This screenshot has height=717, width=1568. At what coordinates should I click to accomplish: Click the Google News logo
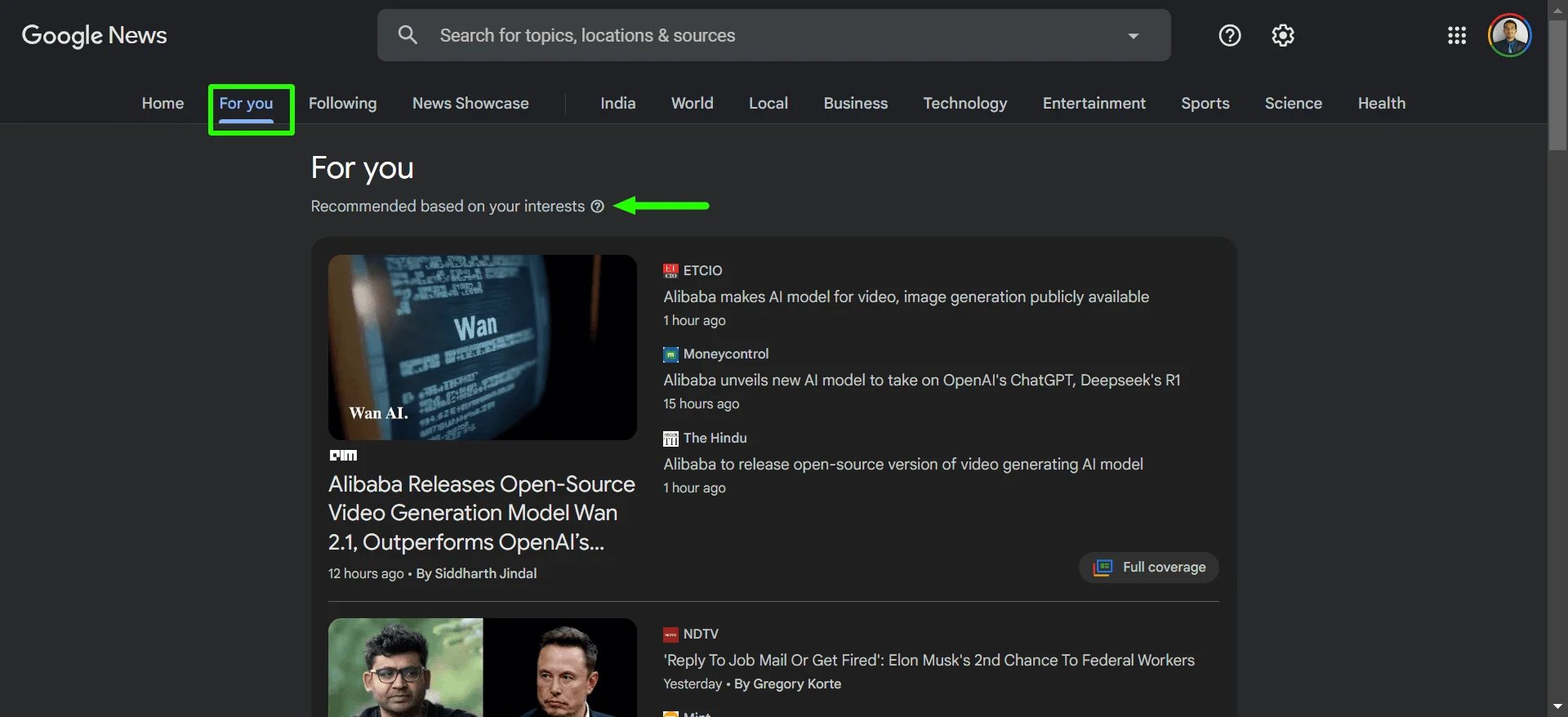tap(94, 35)
